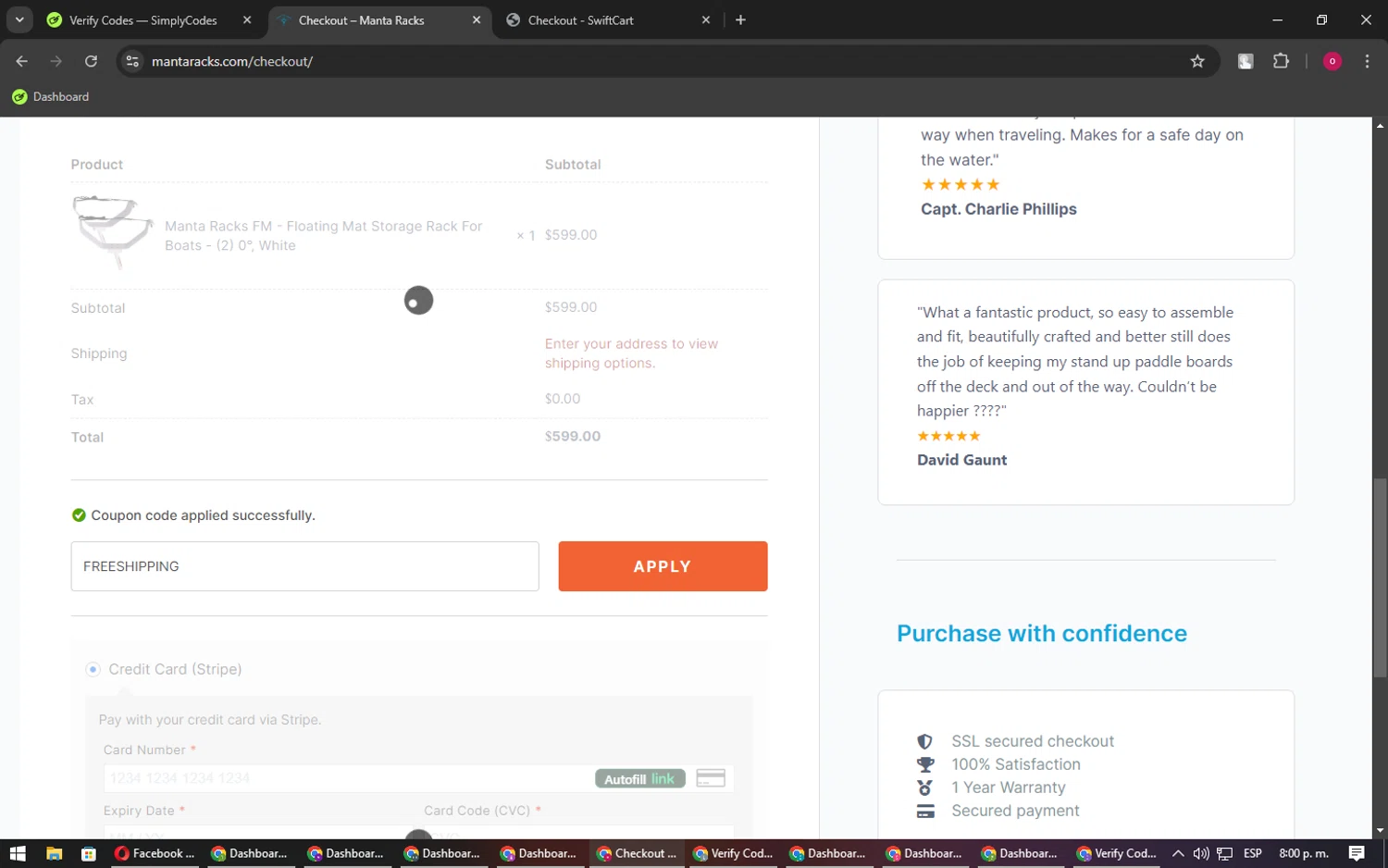Screen dimensions: 1388x868
Task: Close the Verify Codes — SimplyCodes tab
Action: tap(247, 20)
